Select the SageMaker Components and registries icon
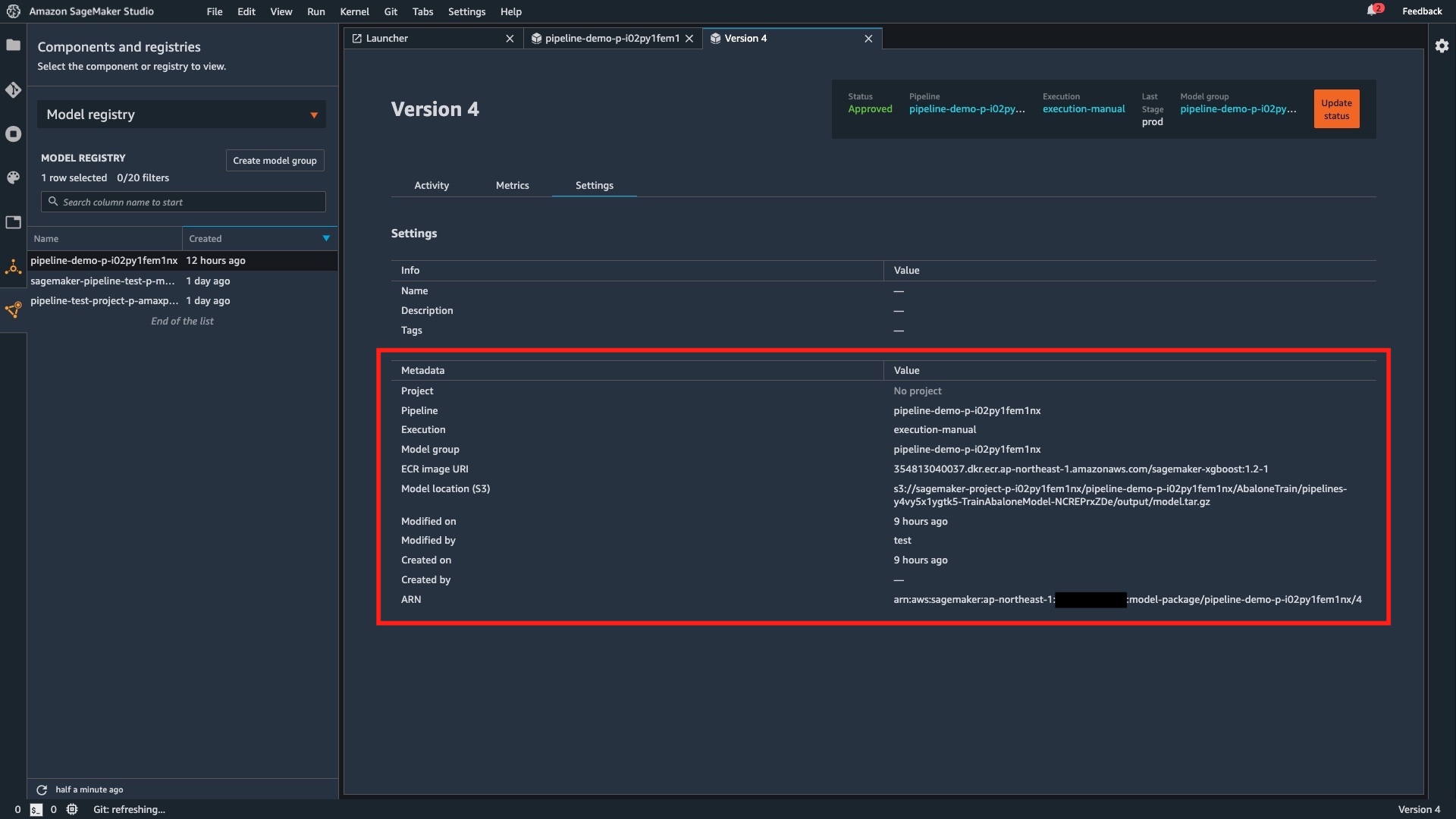This screenshot has height=819, width=1456. 14,268
